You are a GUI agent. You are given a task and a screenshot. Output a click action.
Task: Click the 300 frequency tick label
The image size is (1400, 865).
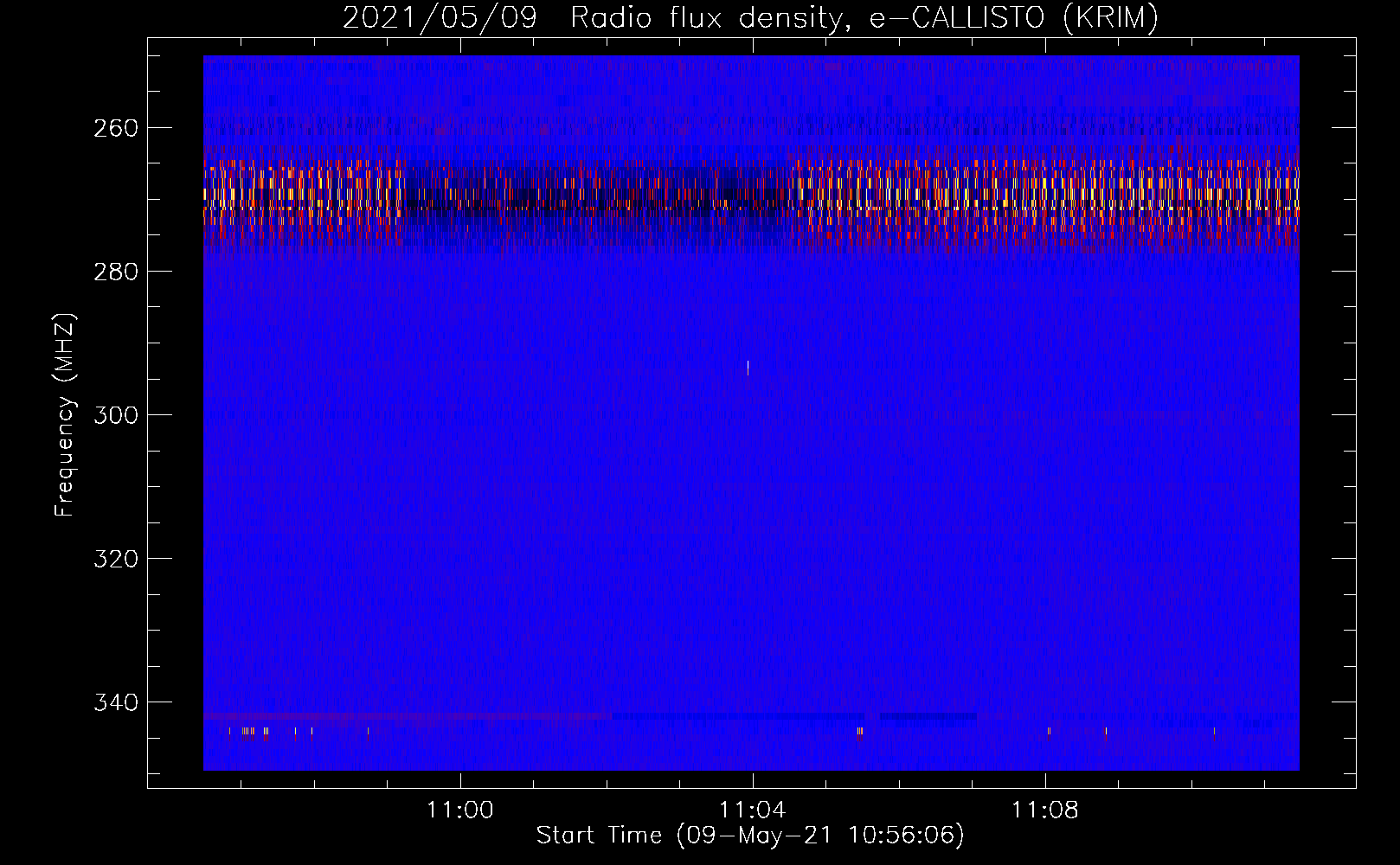(116, 415)
